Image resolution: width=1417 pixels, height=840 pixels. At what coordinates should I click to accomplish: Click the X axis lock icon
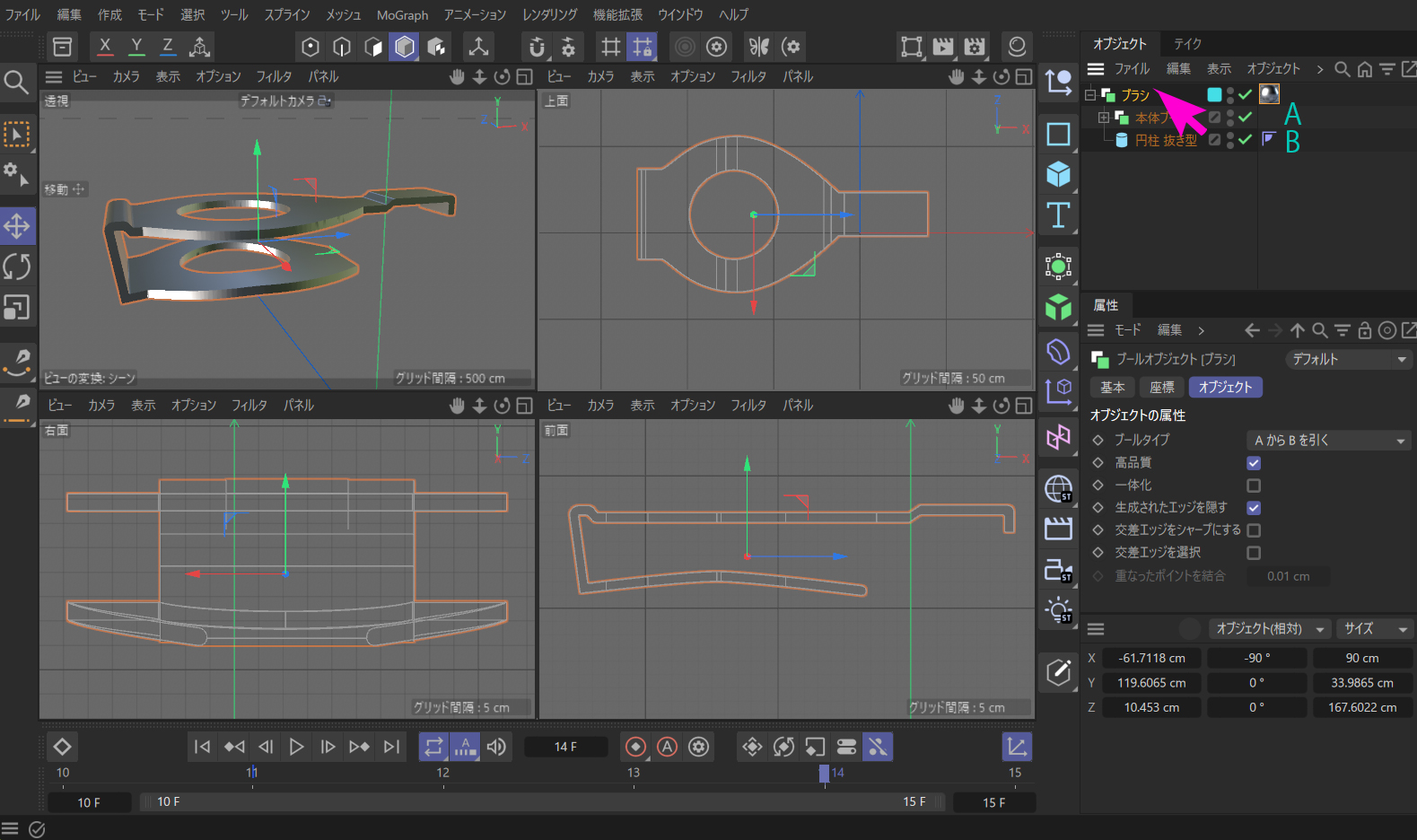(105, 46)
